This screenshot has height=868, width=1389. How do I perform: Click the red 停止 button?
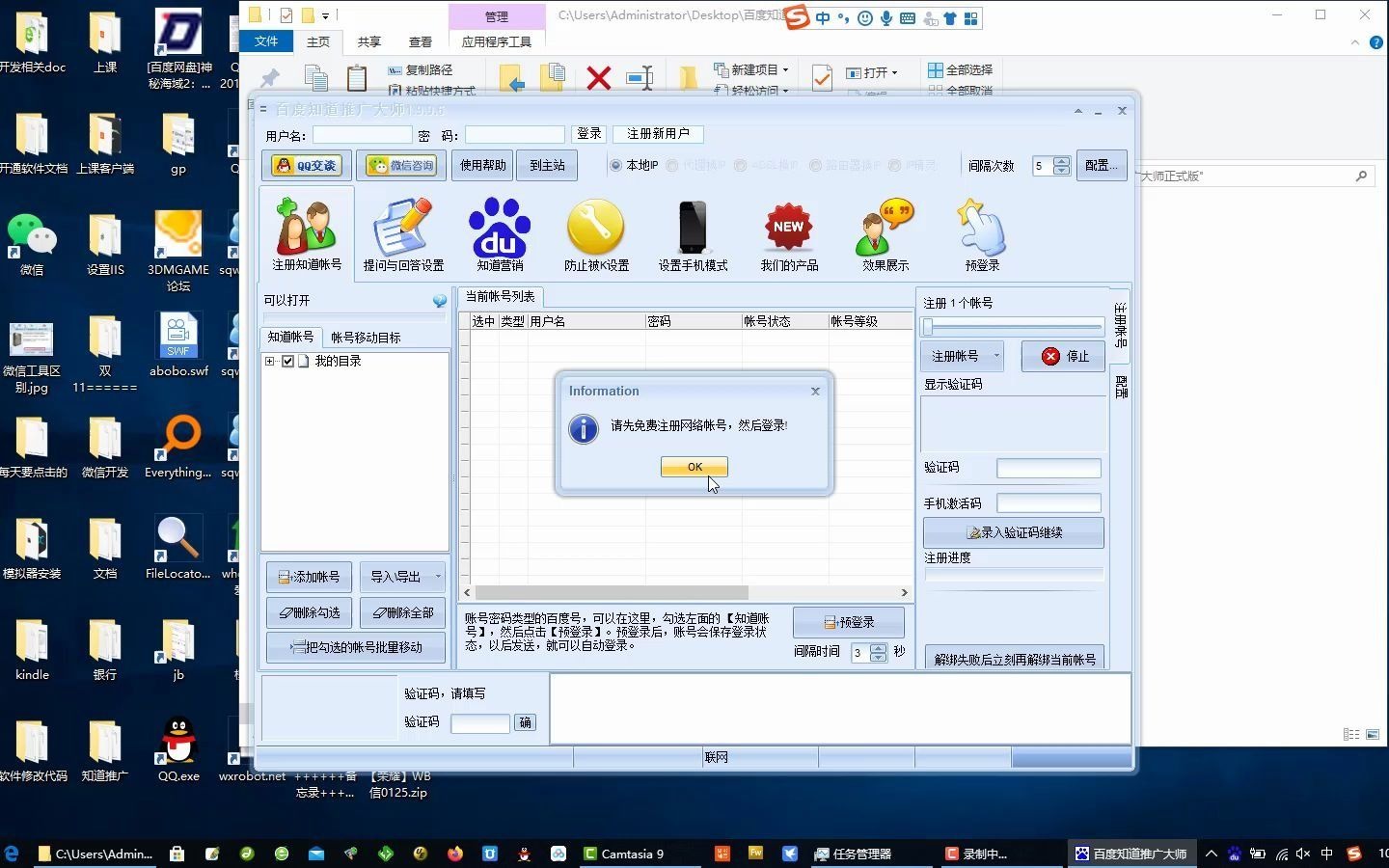1064,356
